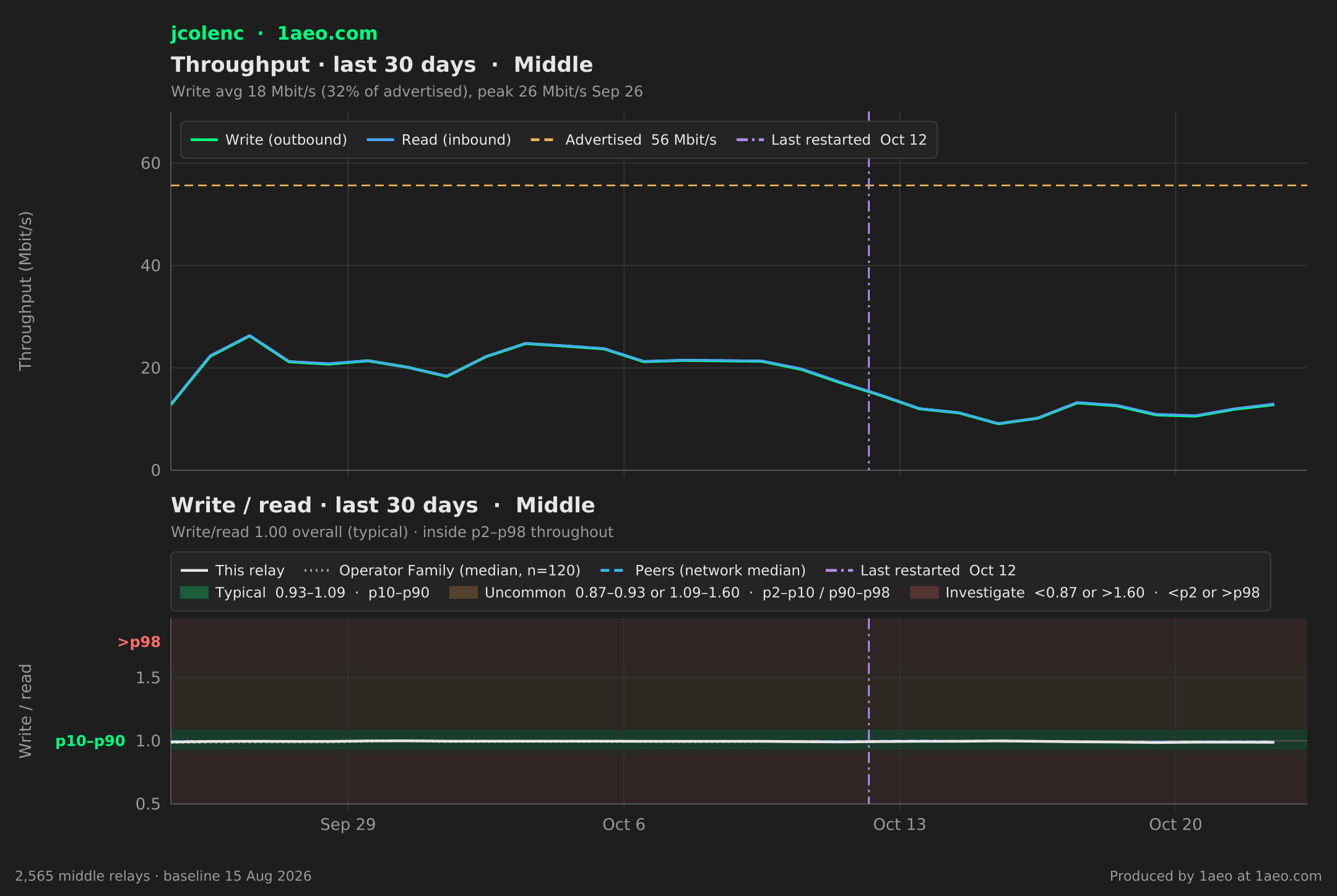Click the Write (outbound) legend entry
The image size is (1337, 896).
pos(269,140)
